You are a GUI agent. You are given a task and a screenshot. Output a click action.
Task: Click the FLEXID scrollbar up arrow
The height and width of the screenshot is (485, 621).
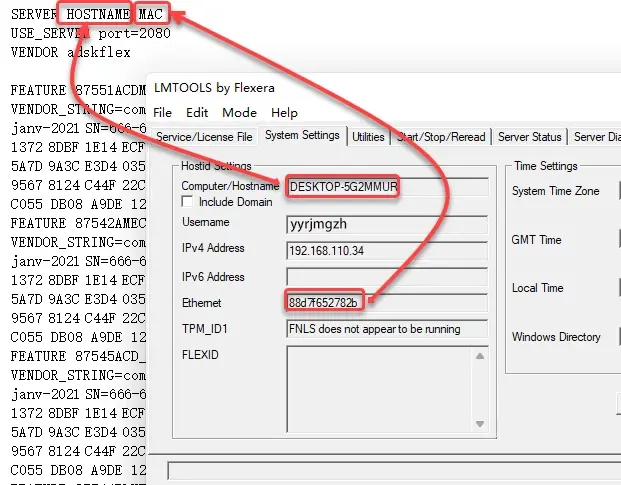(480, 356)
